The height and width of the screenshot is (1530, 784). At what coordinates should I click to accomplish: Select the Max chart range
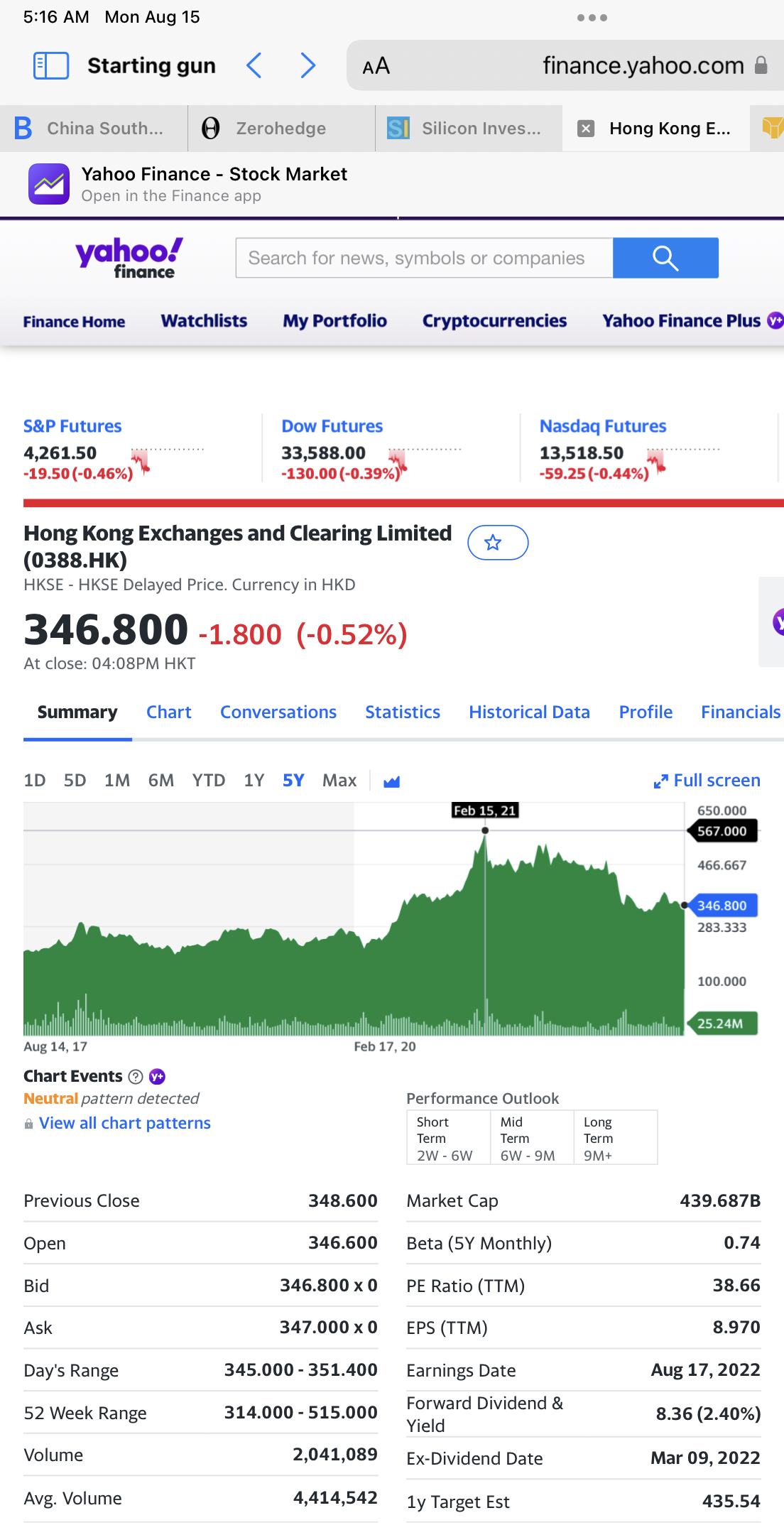[339, 781]
